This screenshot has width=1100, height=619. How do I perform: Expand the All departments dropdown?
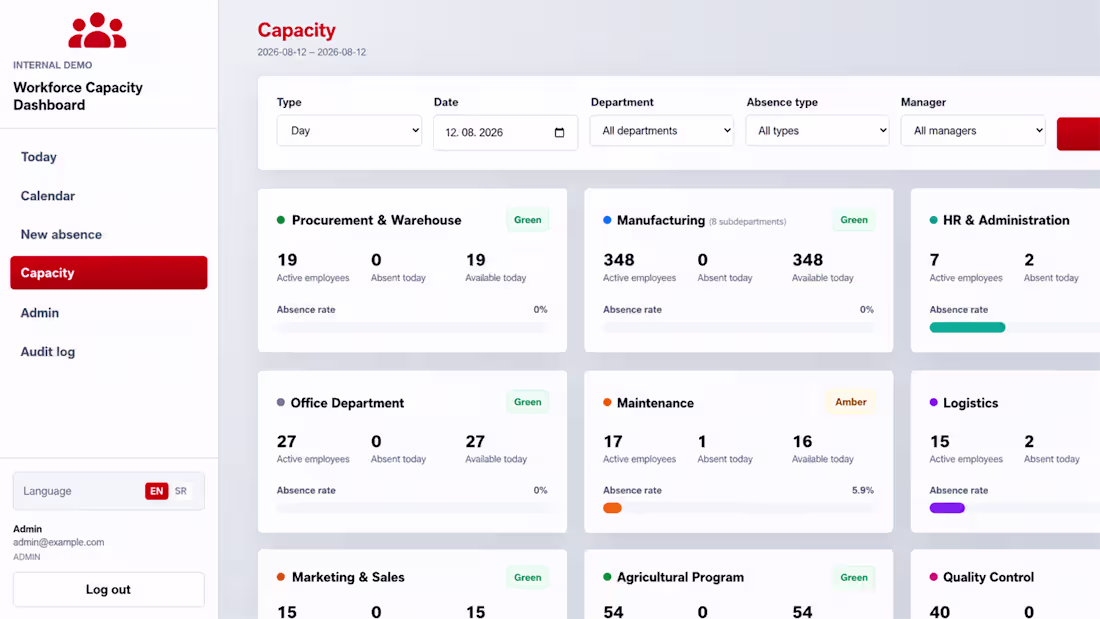(662, 131)
